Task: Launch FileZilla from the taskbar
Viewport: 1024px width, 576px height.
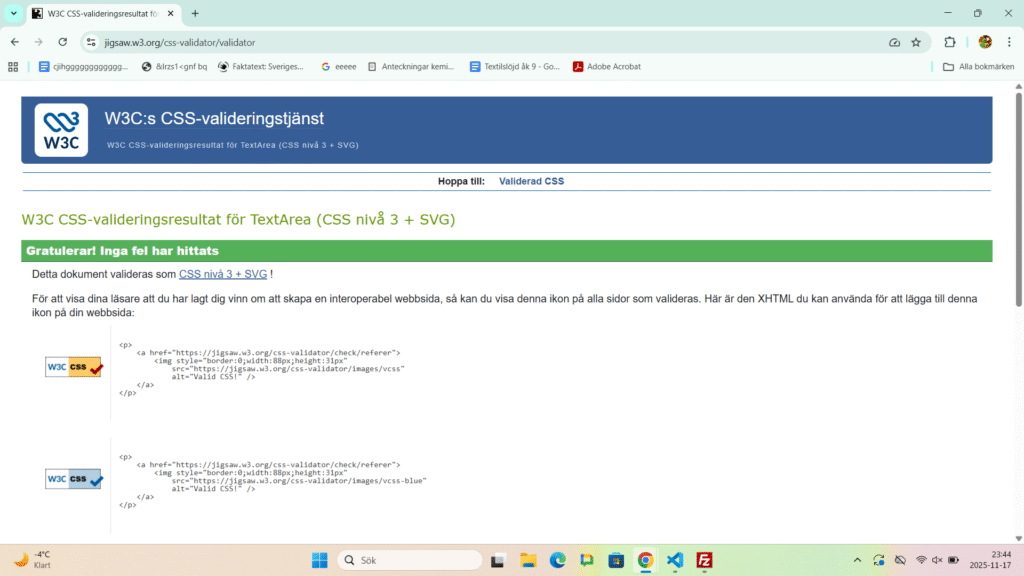Action: (x=704, y=560)
